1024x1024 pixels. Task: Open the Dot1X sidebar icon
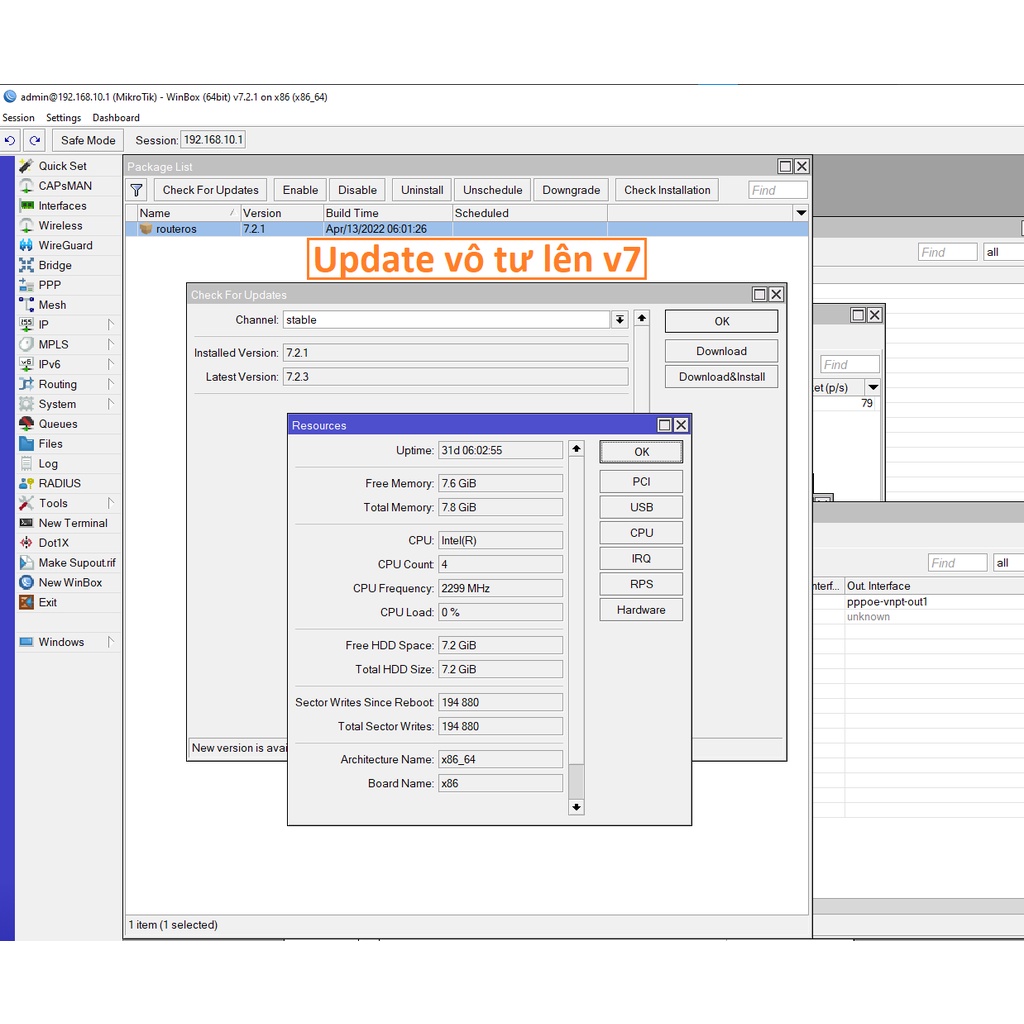point(26,543)
